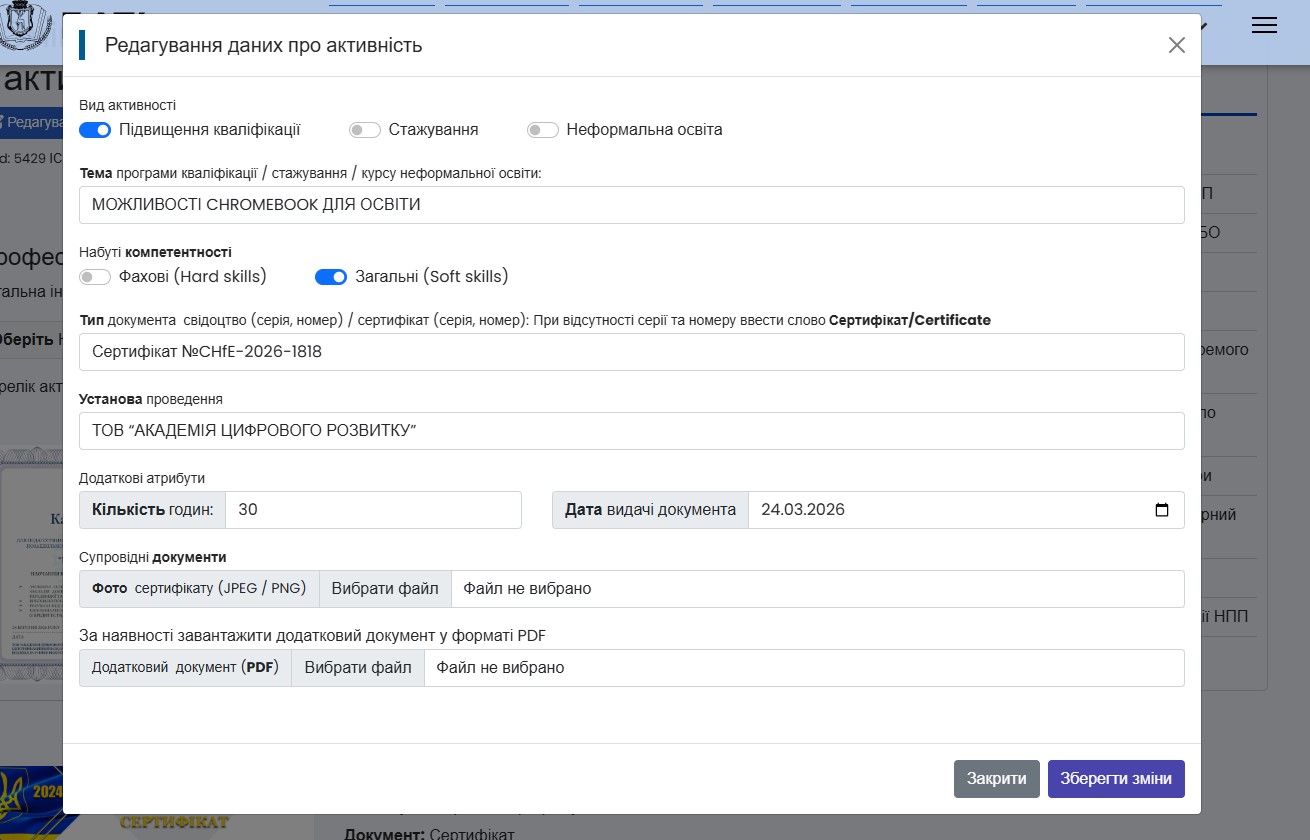Edit the certificate number field
The image size is (1310, 840).
coord(632,352)
